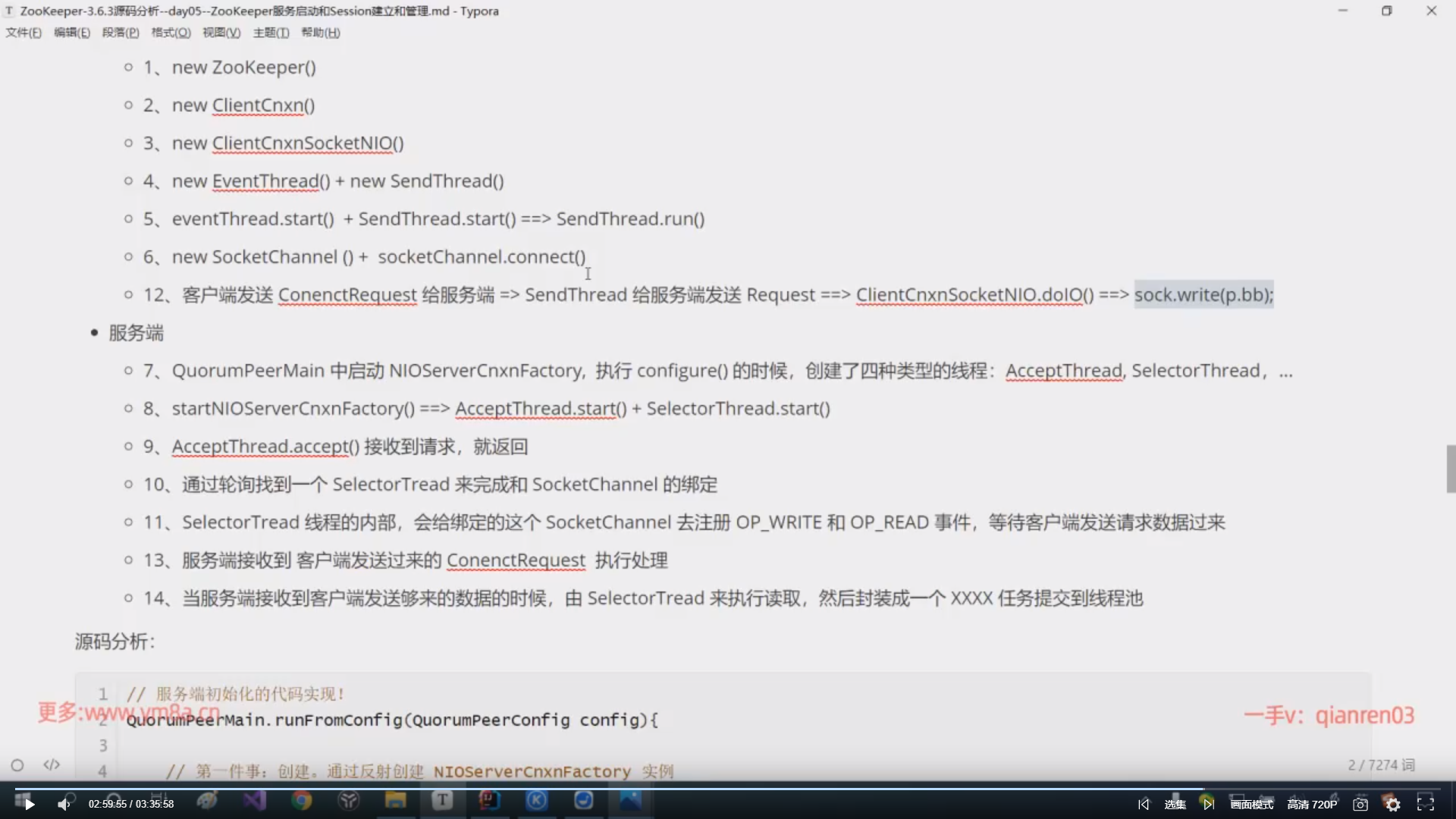Enter fullscreen mode in video player
The image size is (1456, 819).
[1426, 804]
